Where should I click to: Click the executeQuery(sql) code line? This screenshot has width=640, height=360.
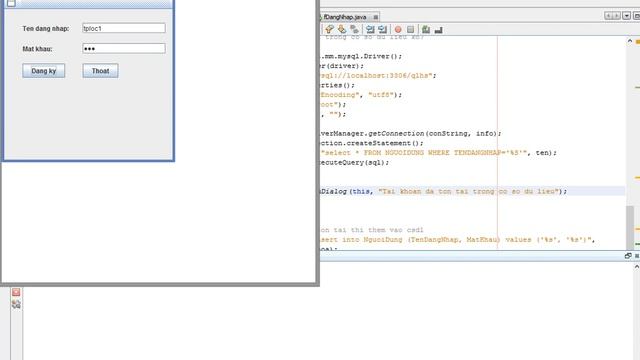355,162
